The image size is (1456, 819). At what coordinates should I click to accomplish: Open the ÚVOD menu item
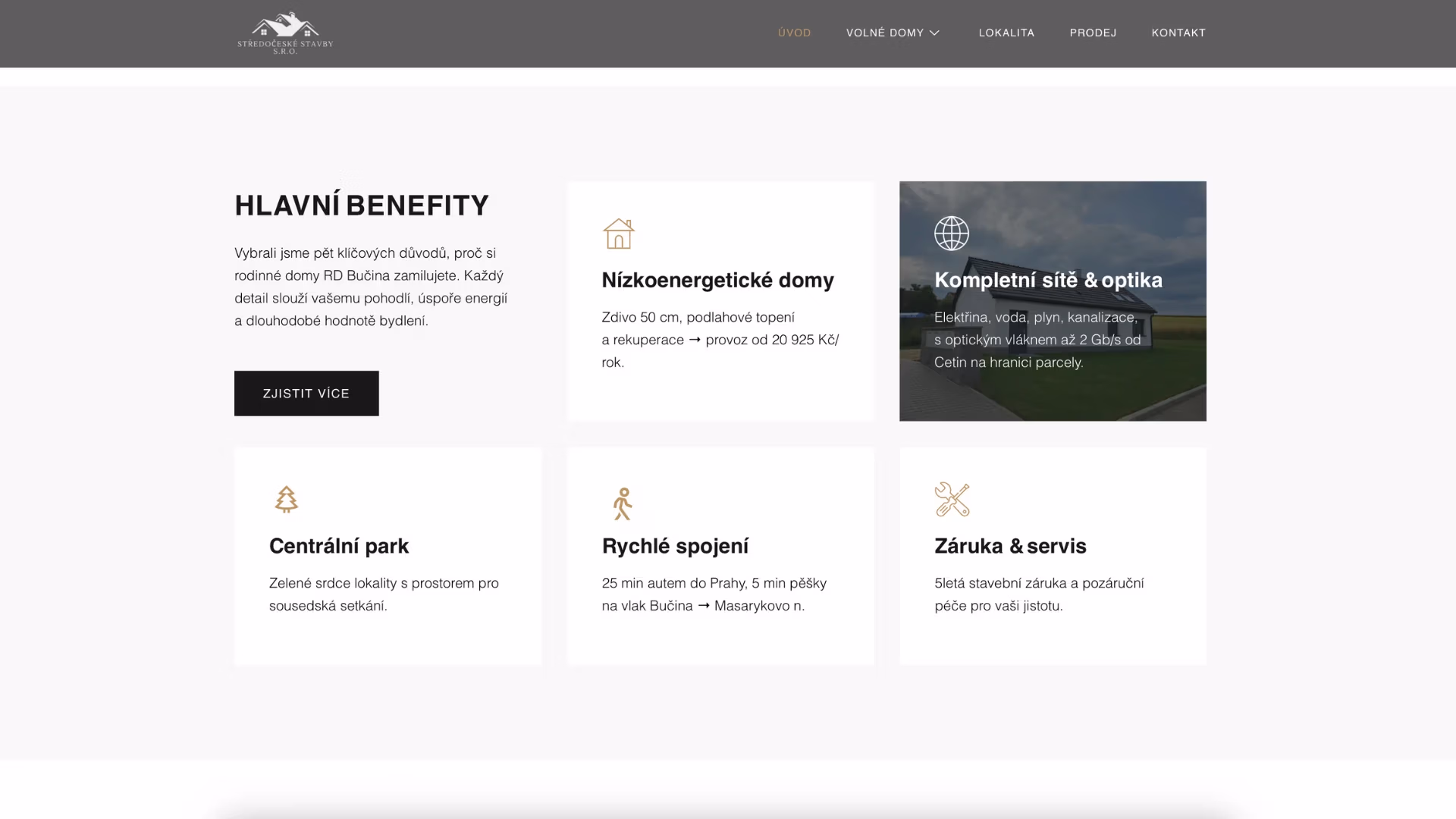[794, 33]
